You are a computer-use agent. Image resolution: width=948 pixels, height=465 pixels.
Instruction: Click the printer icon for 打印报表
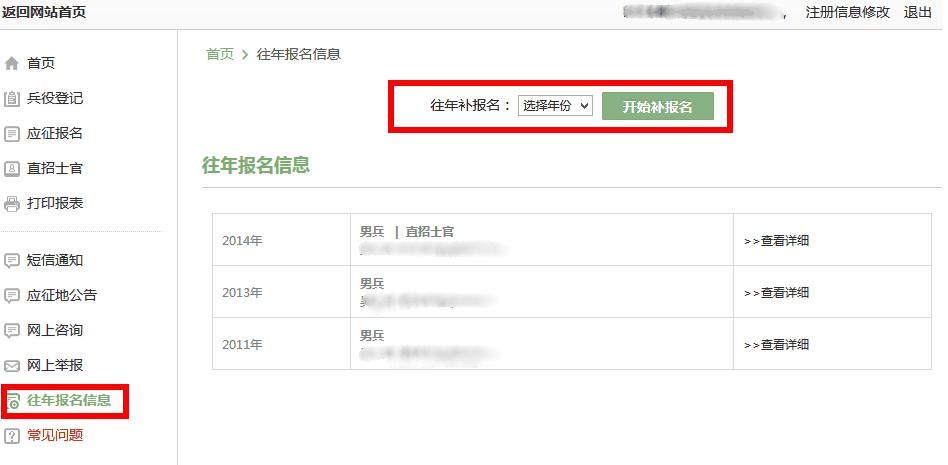12,204
